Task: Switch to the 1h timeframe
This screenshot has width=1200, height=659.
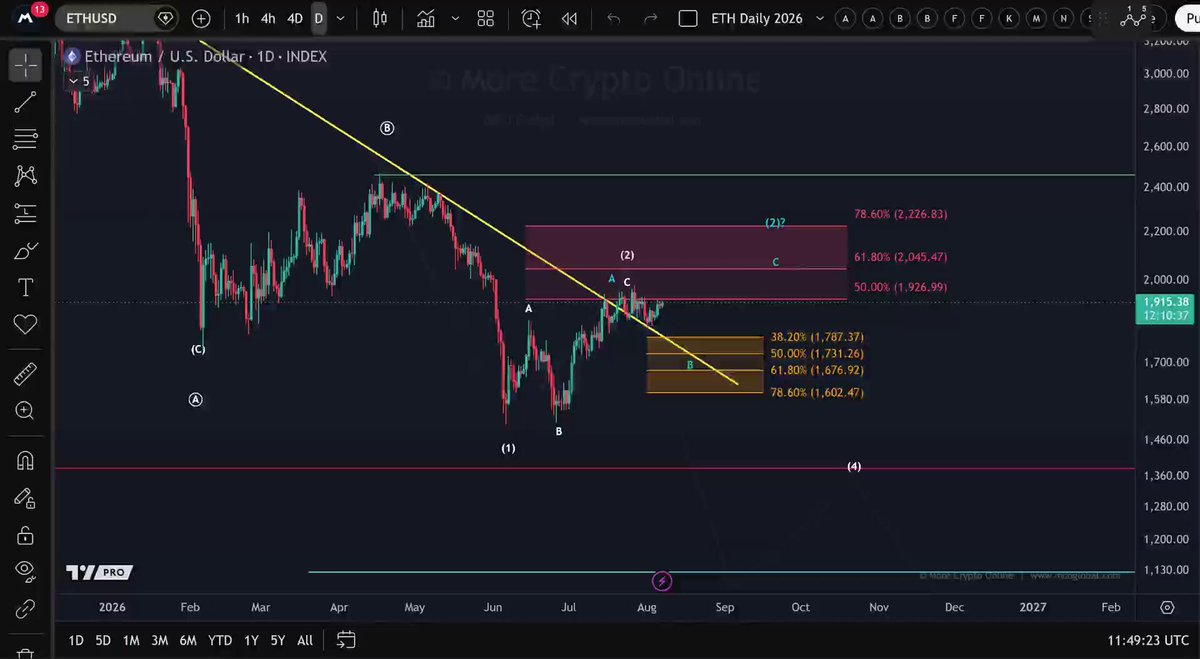Action: click(x=242, y=18)
